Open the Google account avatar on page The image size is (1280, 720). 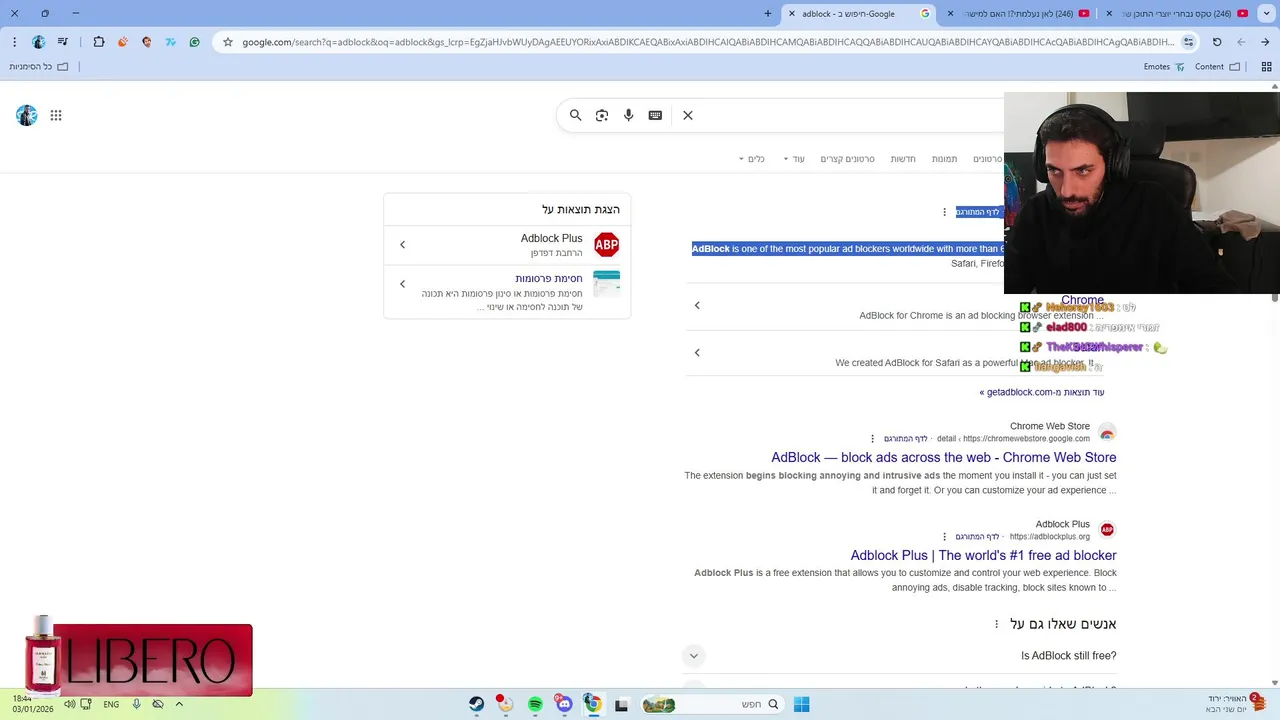(x=27, y=116)
